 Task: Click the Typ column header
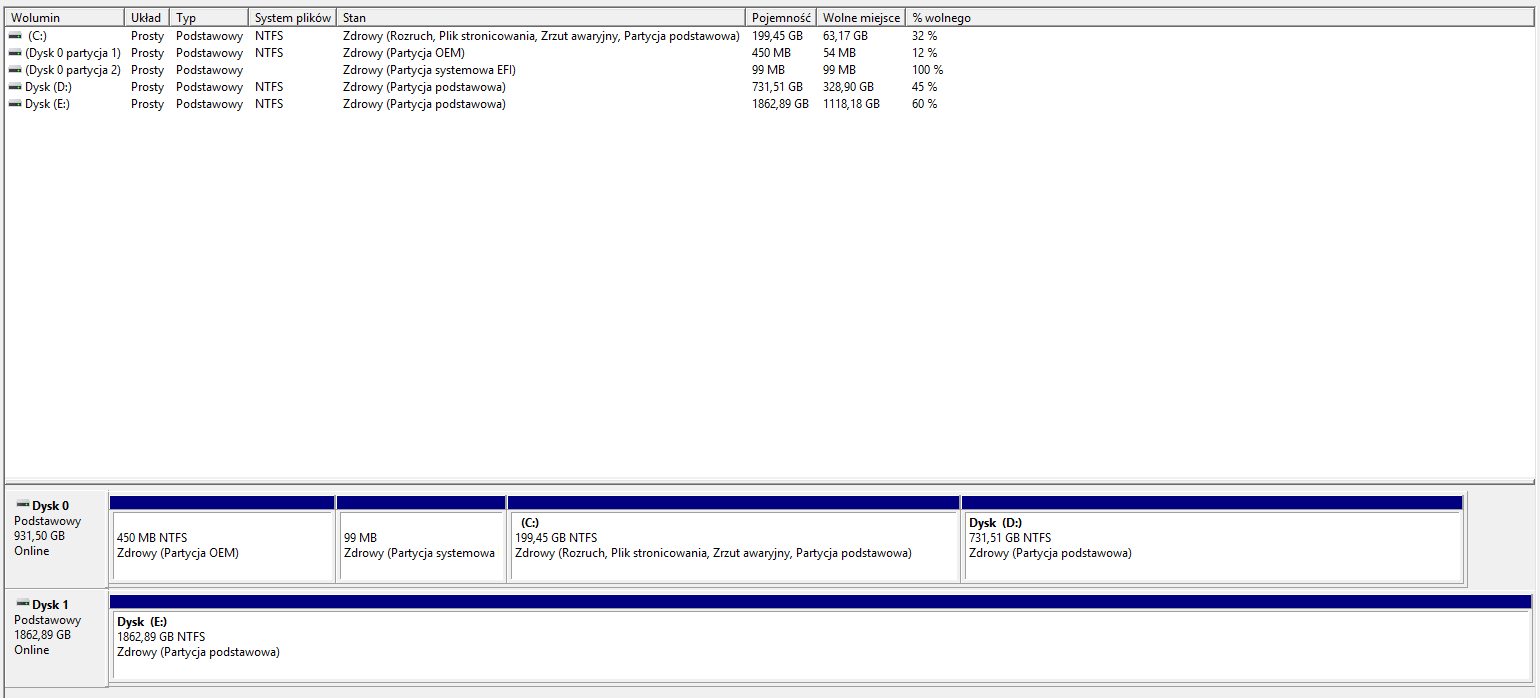pos(208,18)
